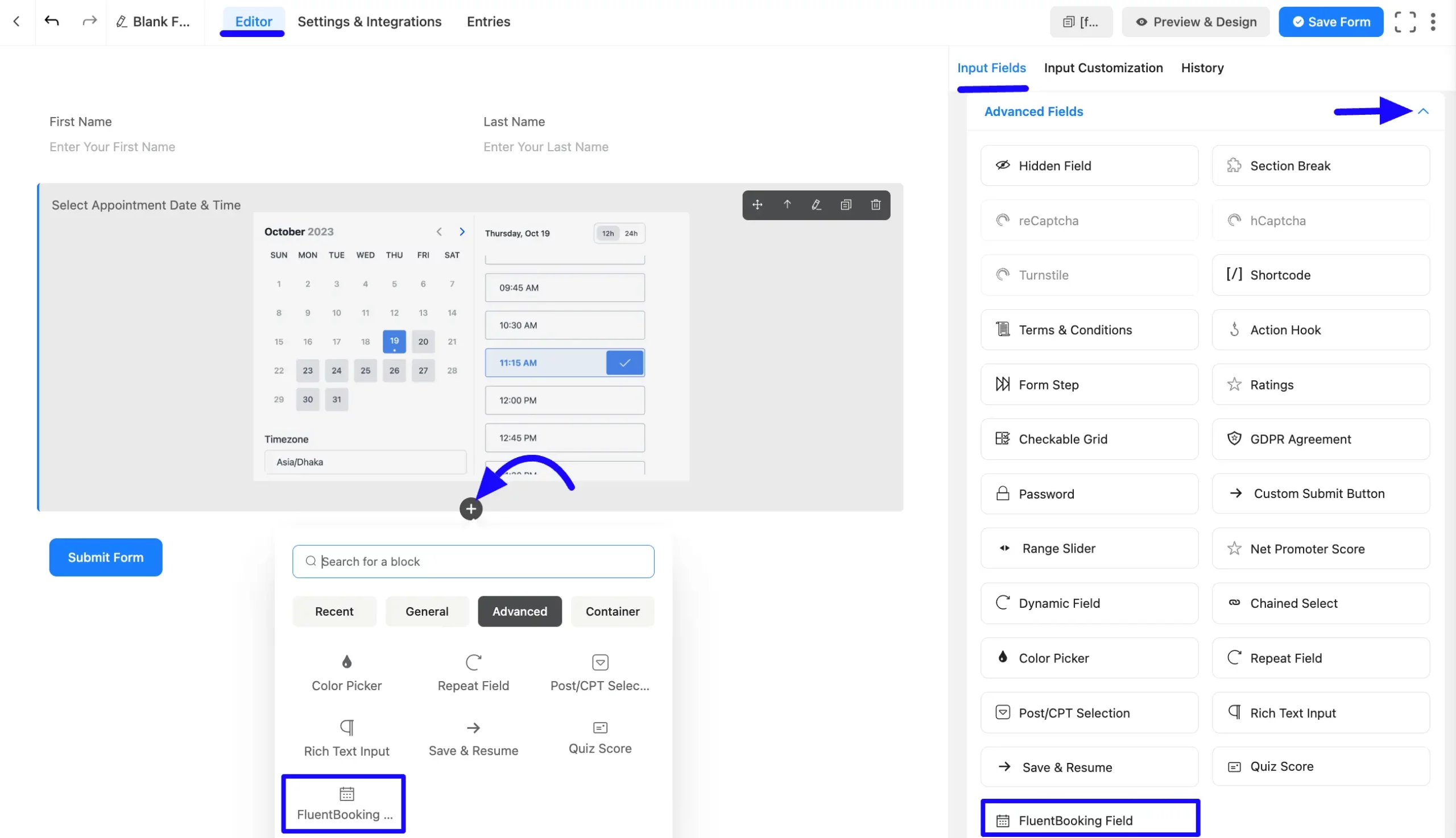Viewport: 1456px width, 838px height.
Task: Open Settings & Integrations tab
Action: pyautogui.click(x=370, y=22)
